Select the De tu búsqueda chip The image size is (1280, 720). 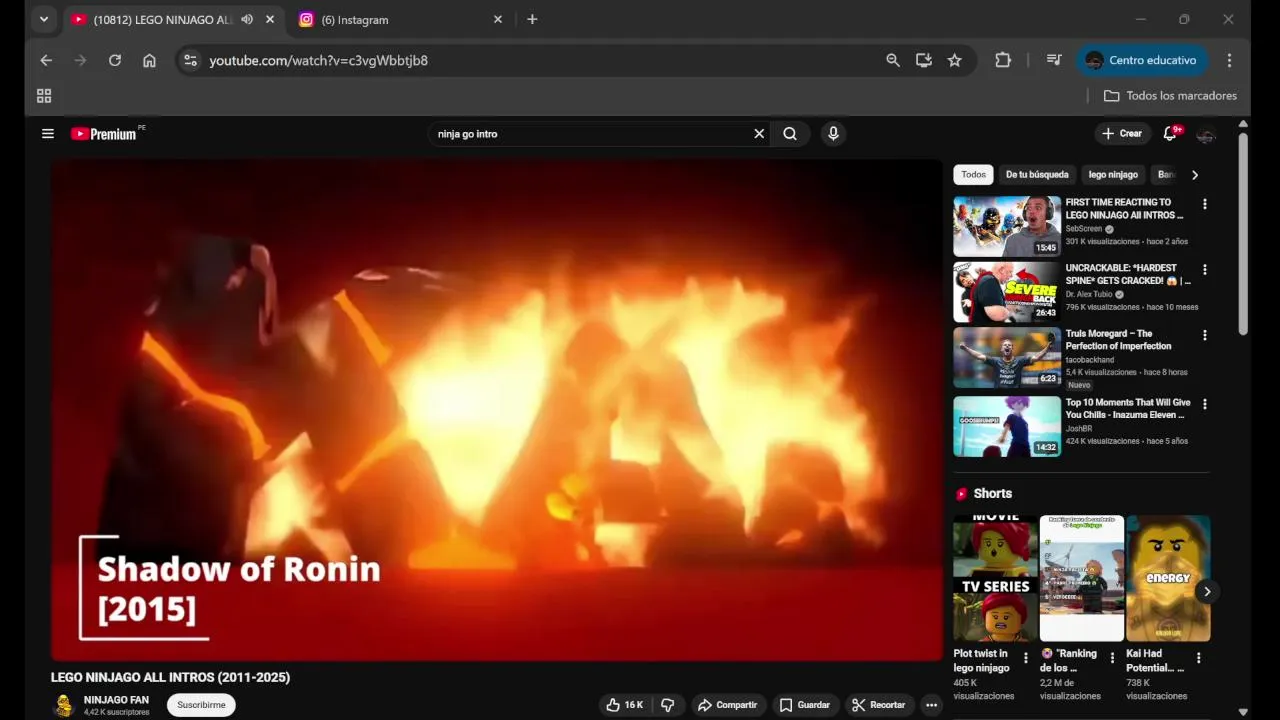pos(1037,175)
